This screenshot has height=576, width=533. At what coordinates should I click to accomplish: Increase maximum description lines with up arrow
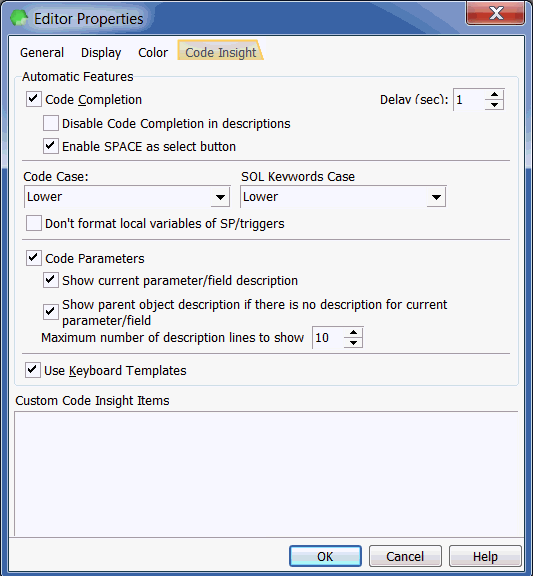point(353,332)
